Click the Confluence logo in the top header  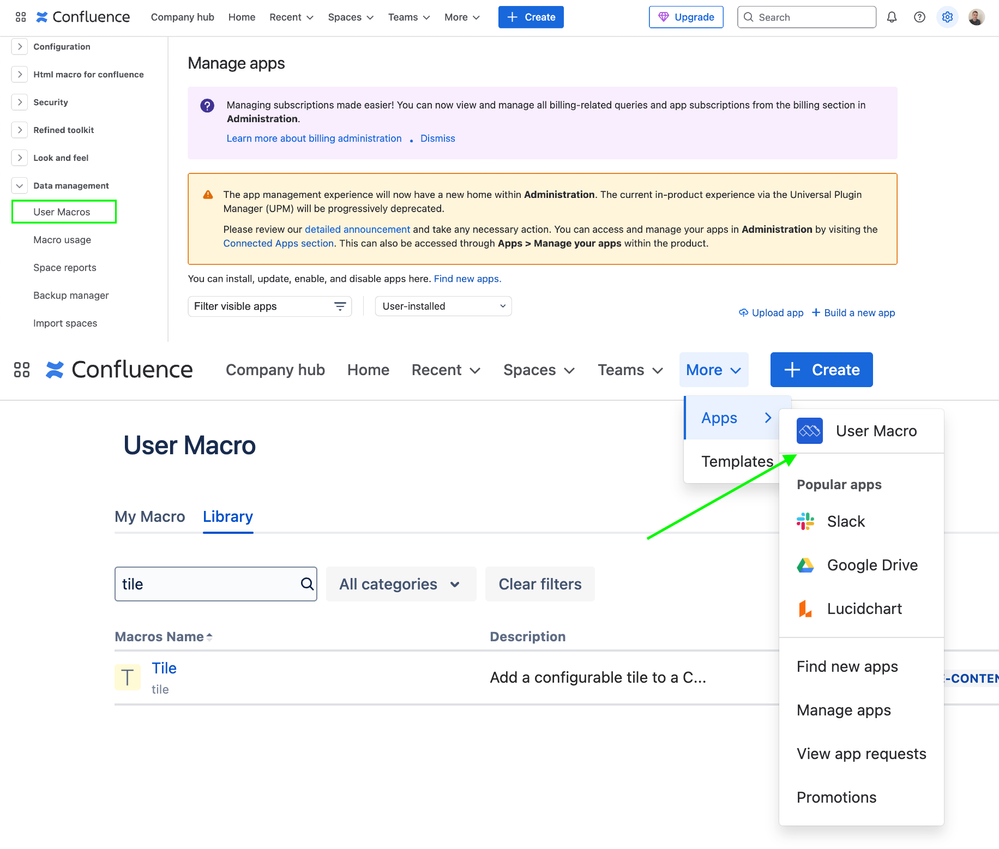coord(83,17)
